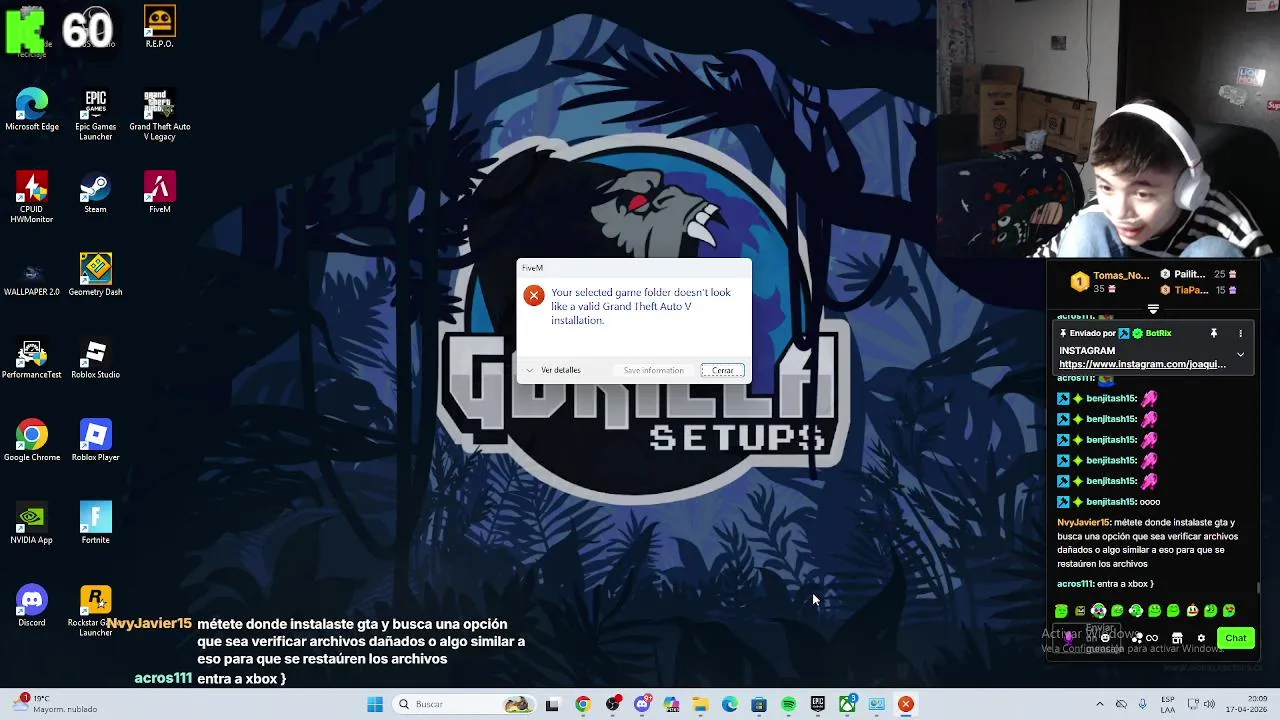
Task: Open Google Chrome desktop shortcut
Action: (x=32, y=441)
